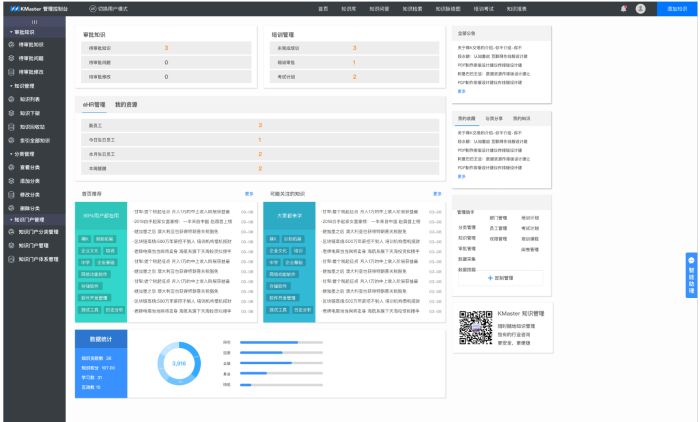Switch to the 与我分享 tab

pyautogui.click(x=494, y=118)
